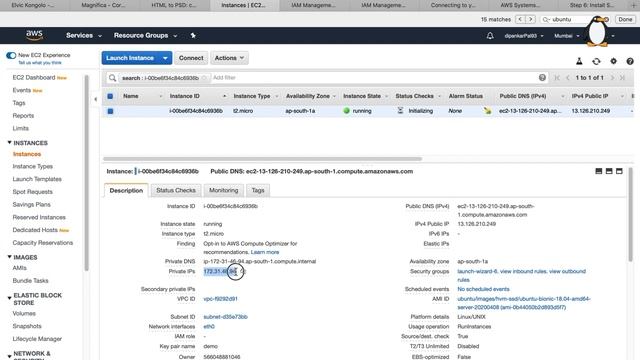Viewport: 640px width, 360px height.
Task: Open the Learn more link
Action: (x=265, y=252)
